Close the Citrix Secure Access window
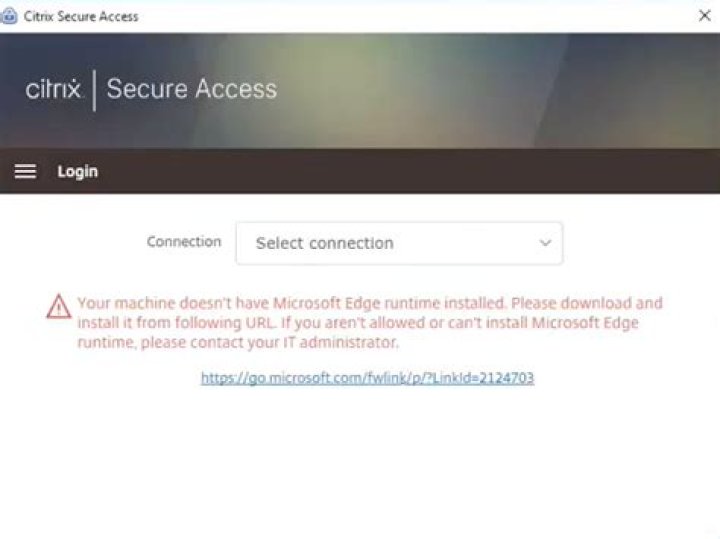Screen dimensions: 720x539 [704, 15]
